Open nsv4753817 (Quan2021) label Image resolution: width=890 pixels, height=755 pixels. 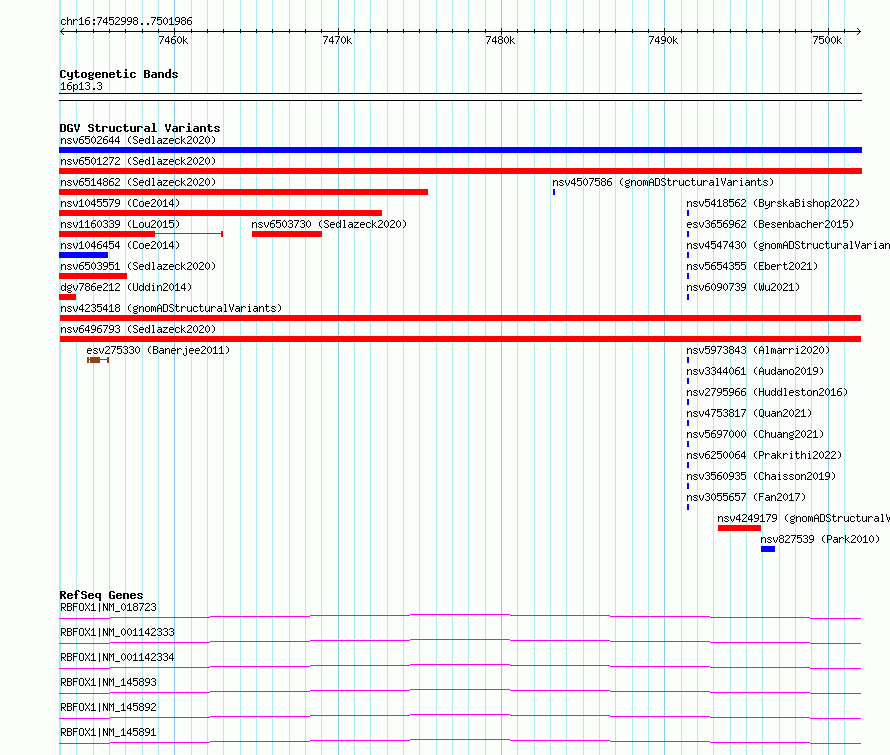tap(749, 413)
